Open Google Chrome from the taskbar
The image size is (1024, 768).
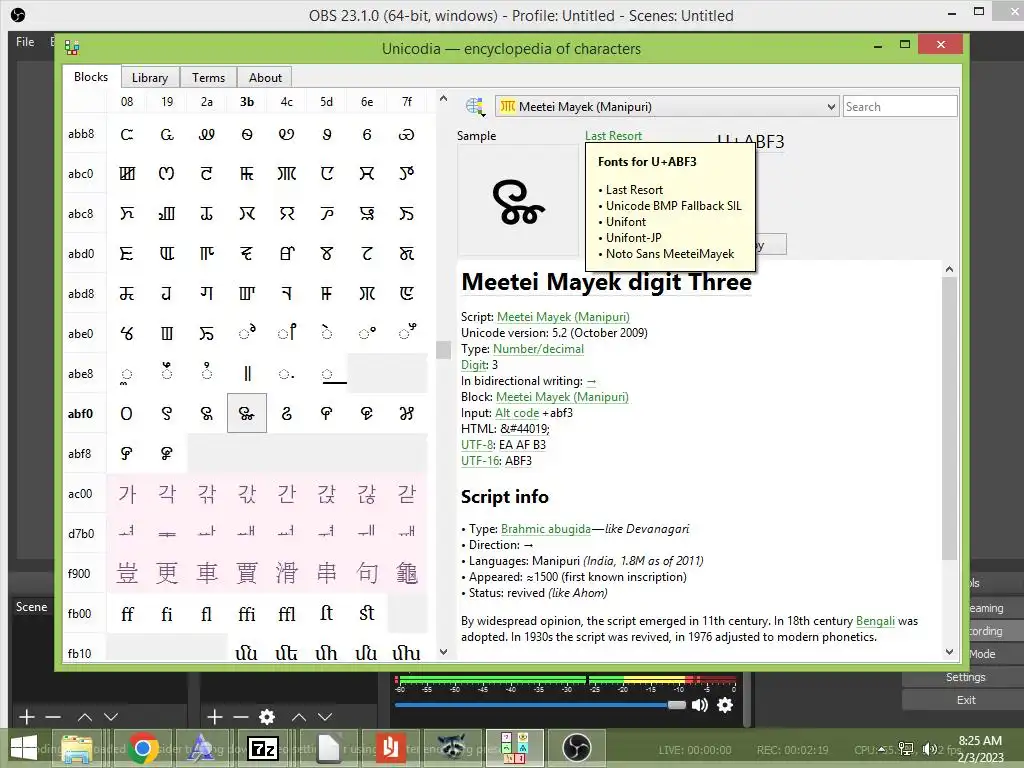click(x=144, y=748)
